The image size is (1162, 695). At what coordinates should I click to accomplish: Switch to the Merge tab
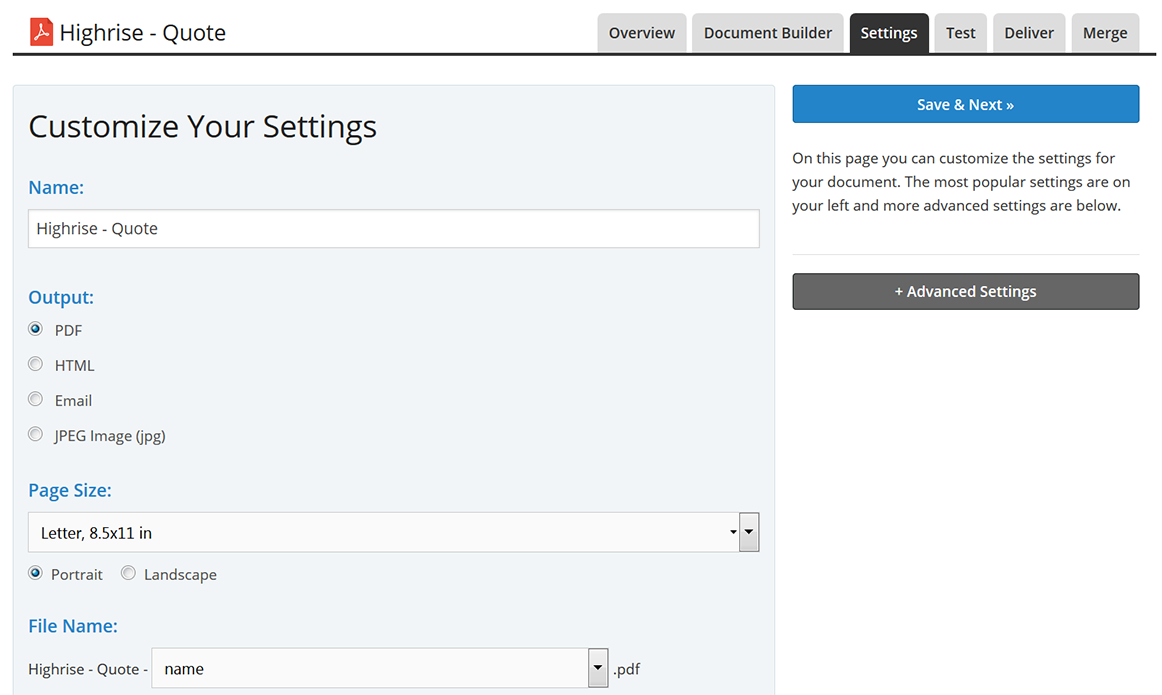coord(1105,33)
